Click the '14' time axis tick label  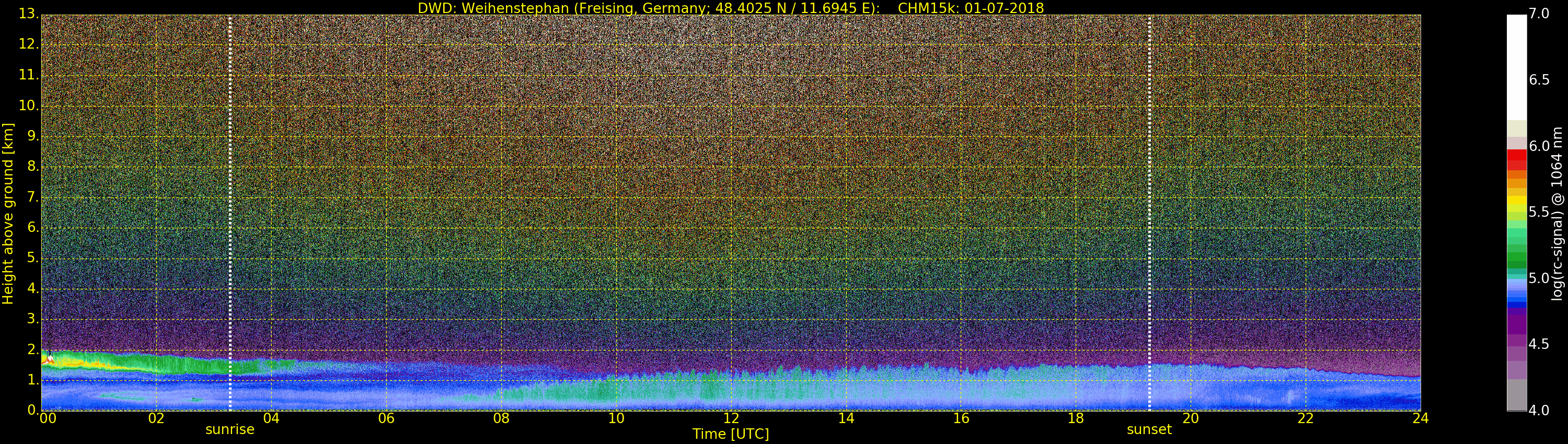pyautogui.click(x=846, y=418)
